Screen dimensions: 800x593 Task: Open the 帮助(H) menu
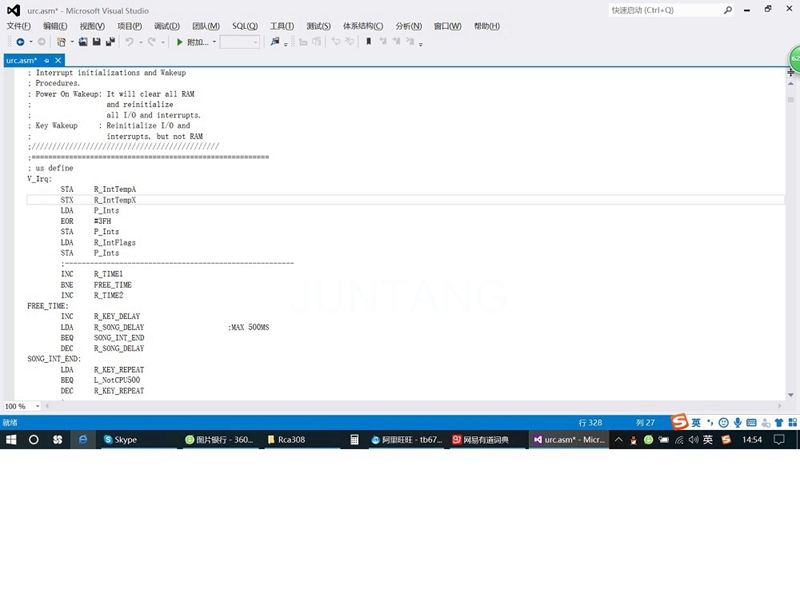pyautogui.click(x=487, y=26)
